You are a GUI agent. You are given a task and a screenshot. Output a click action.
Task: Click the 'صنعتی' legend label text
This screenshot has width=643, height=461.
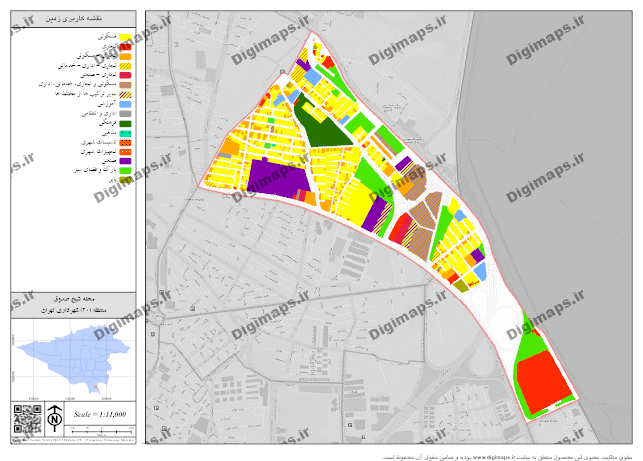(110, 161)
